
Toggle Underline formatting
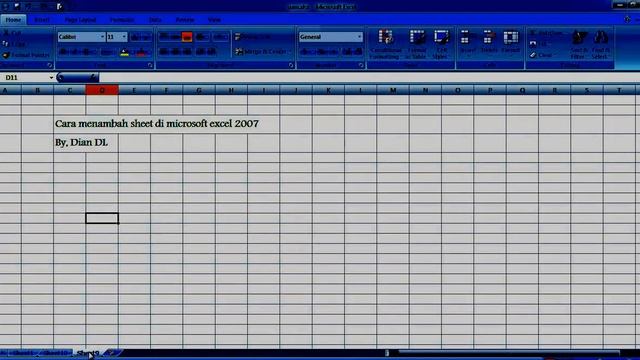pyautogui.click(x=87, y=52)
